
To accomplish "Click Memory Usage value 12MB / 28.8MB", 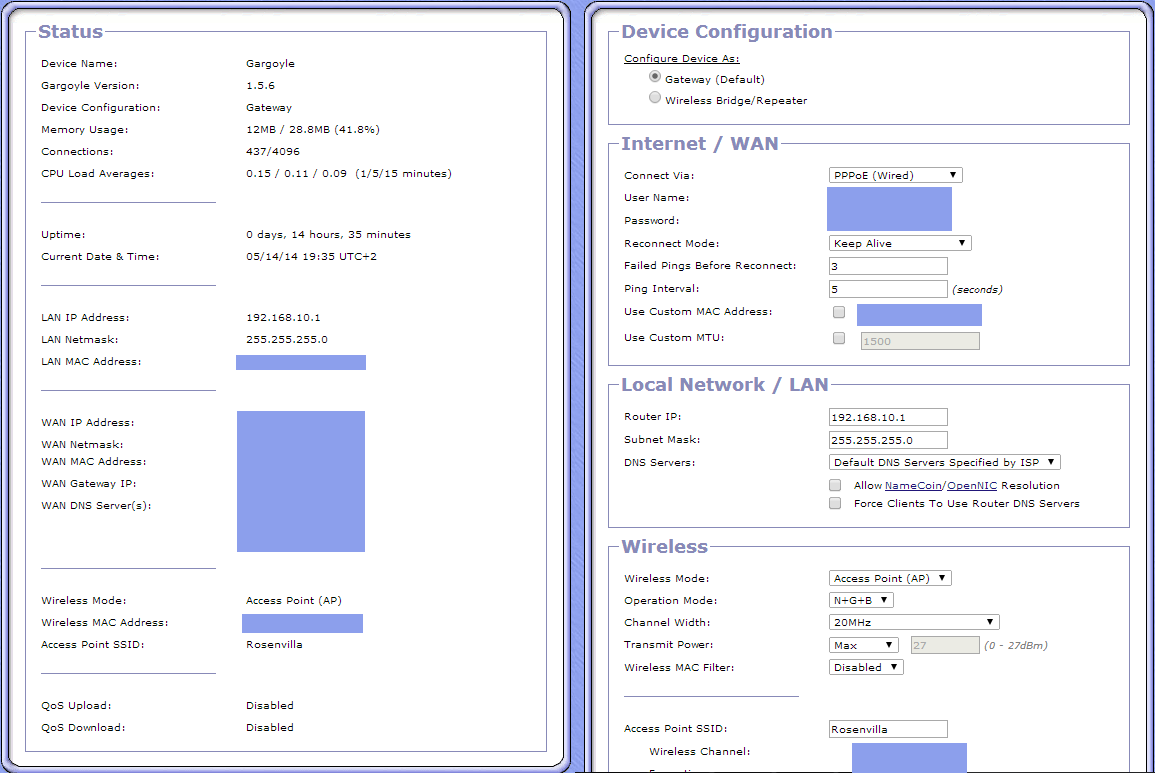I will click(312, 130).
